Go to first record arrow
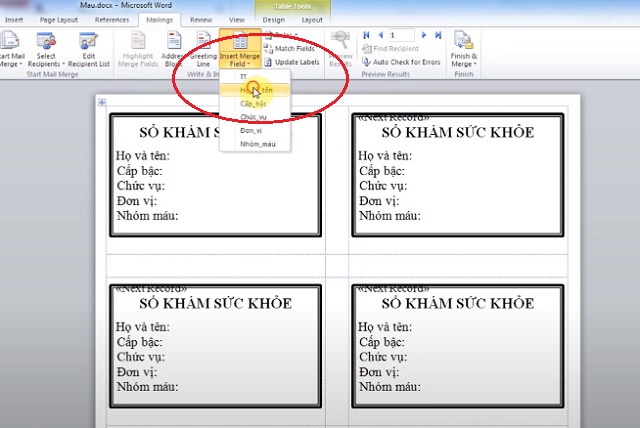 click(x=366, y=35)
